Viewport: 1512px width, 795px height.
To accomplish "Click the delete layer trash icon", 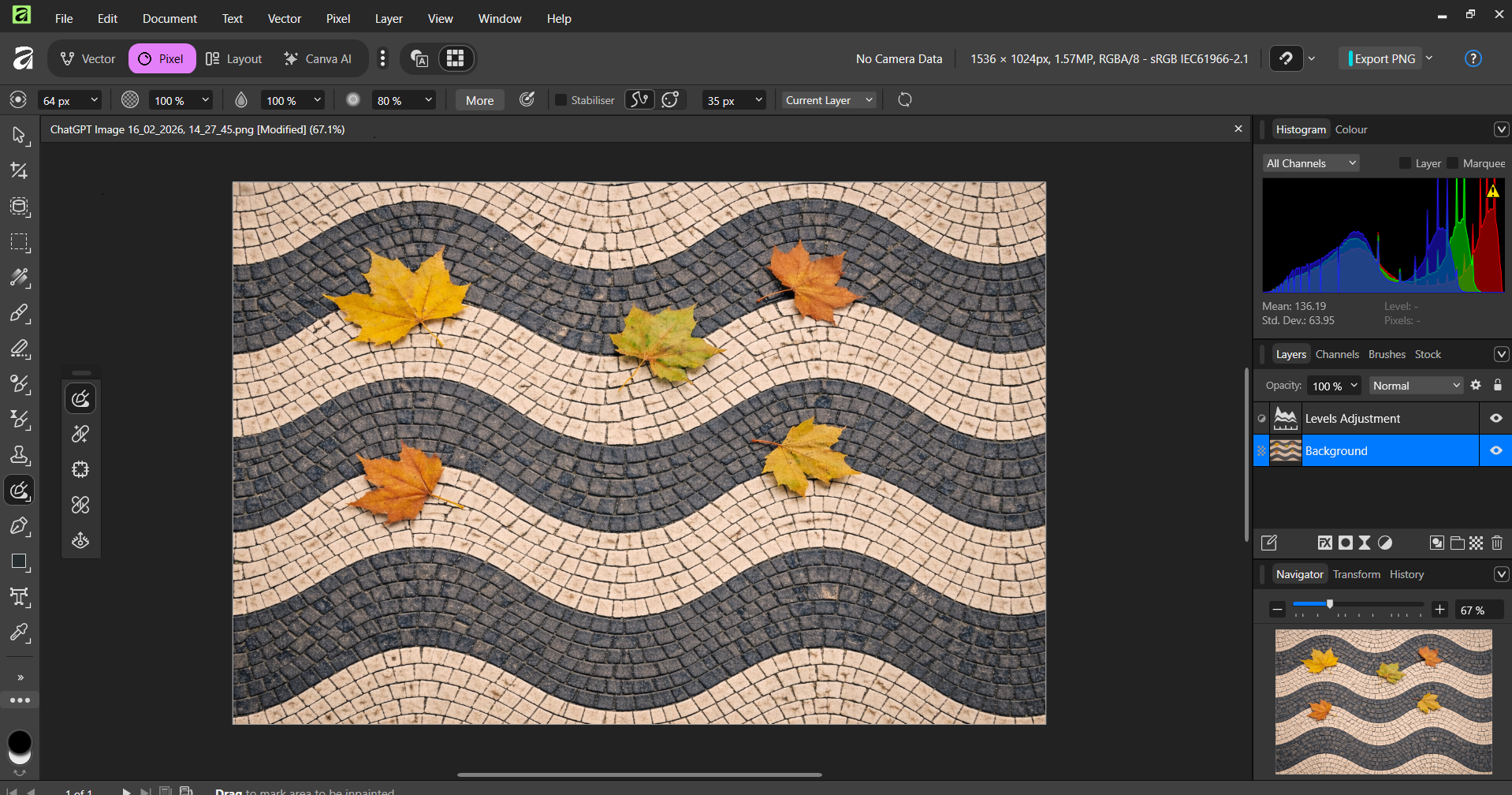I will click(x=1497, y=543).
